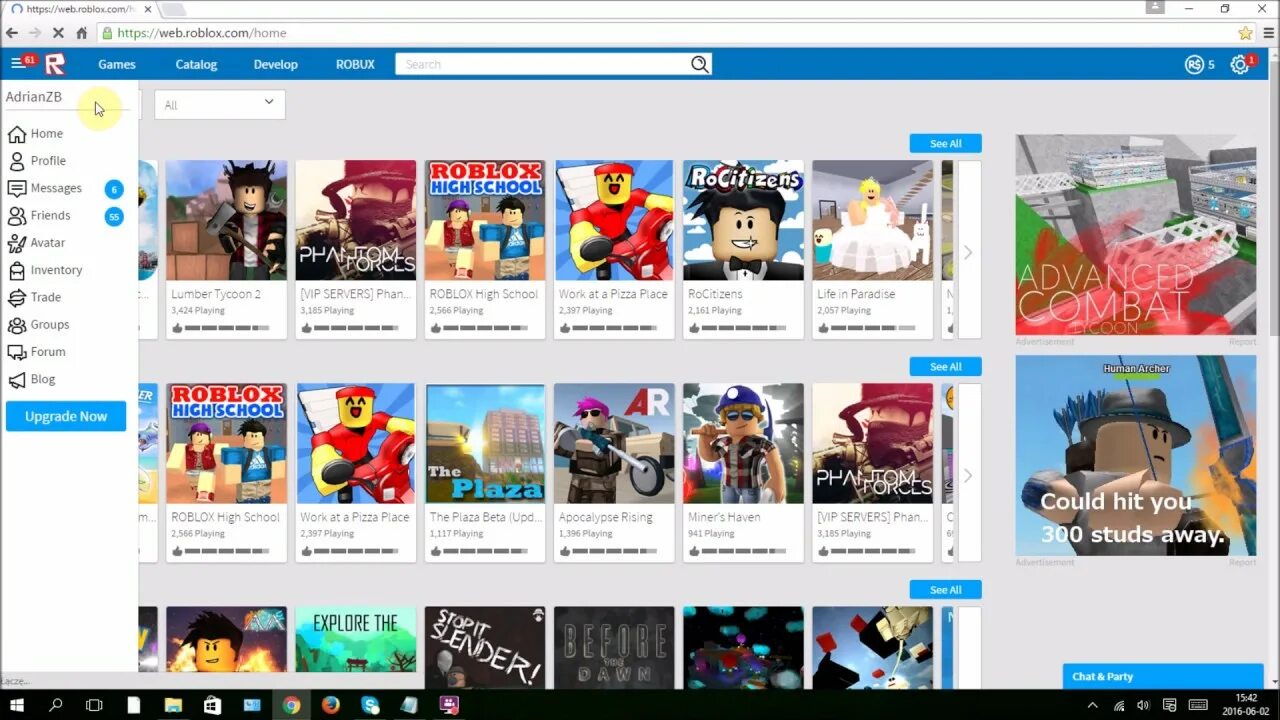The width and height of the screenshot is (1280, 720).
Task: Open Before the Dawn game thumbnail
Action: click(614, 647)
